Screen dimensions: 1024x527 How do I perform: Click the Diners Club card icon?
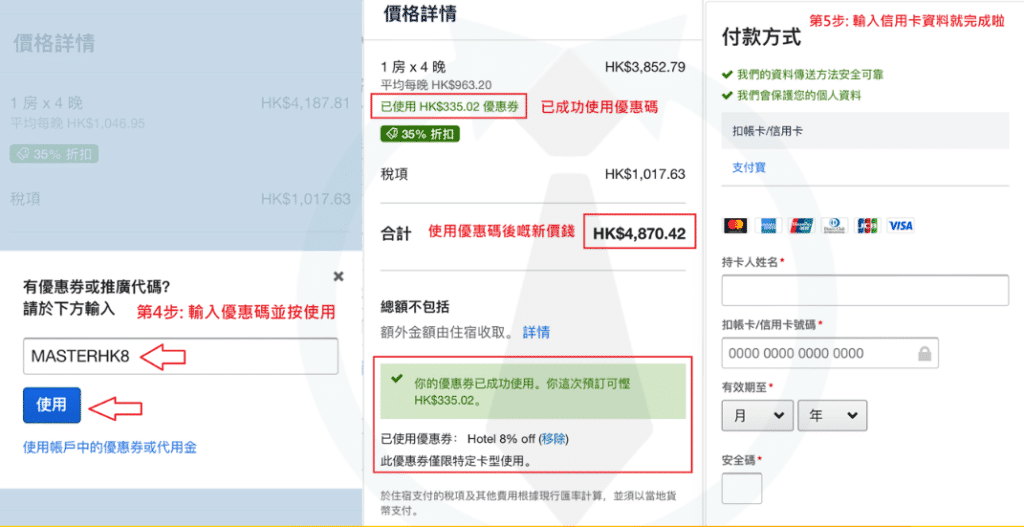[x=834, y=225]
